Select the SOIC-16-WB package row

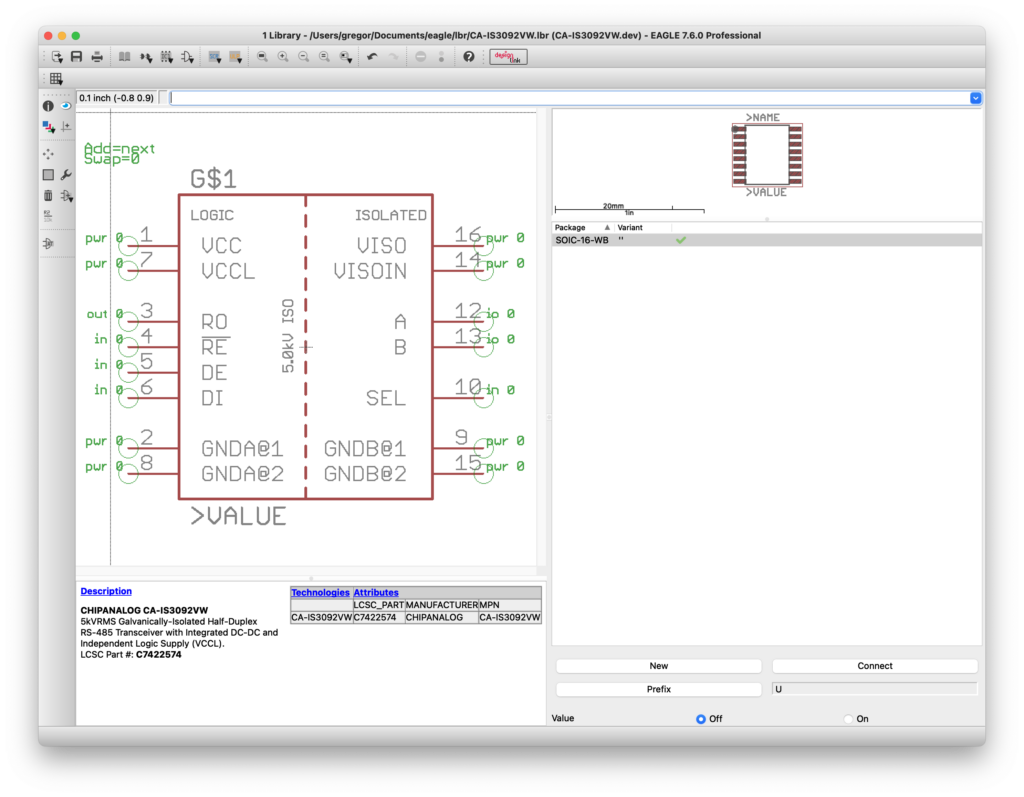(767, 240)
